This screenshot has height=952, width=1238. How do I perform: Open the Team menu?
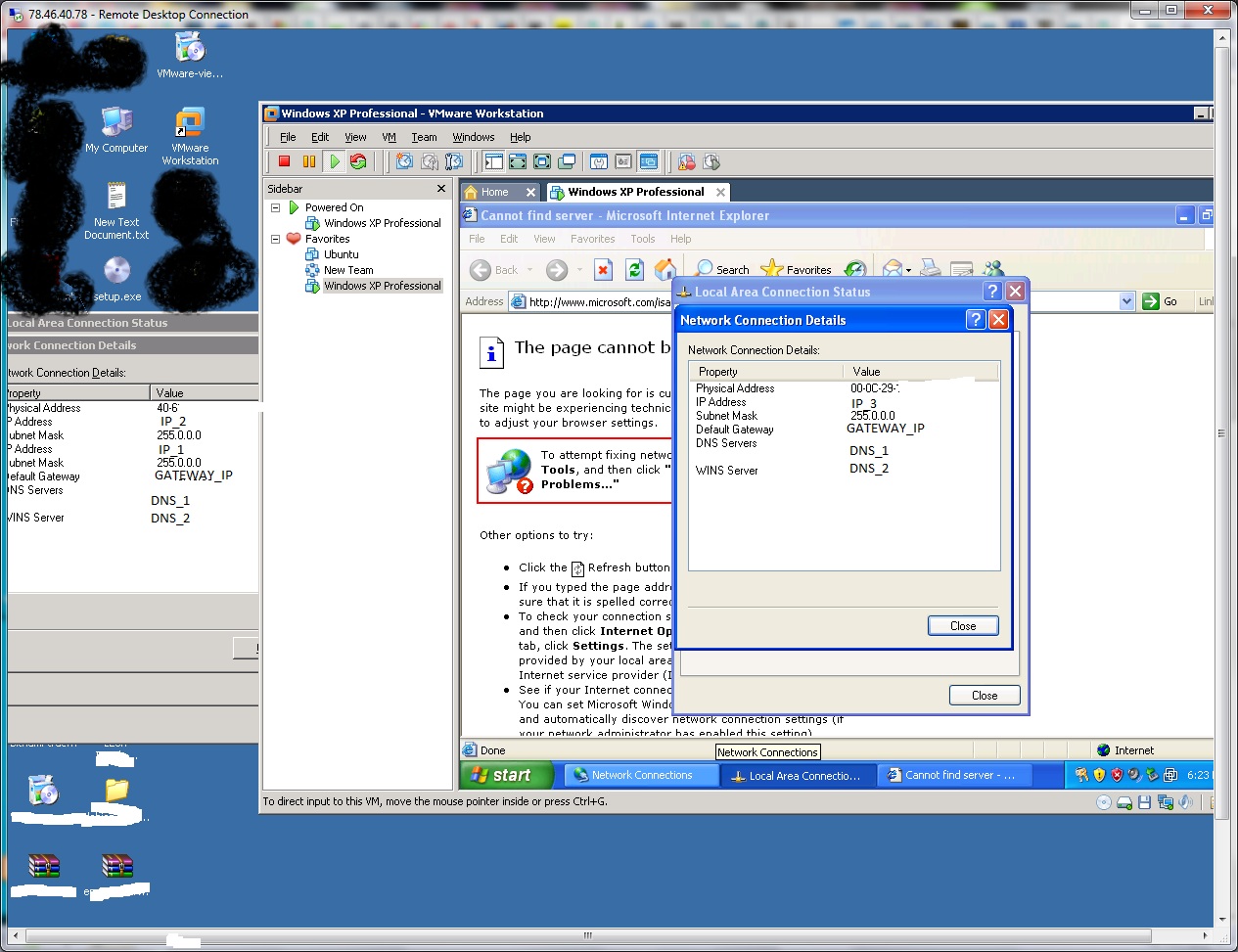click(424, 137)
